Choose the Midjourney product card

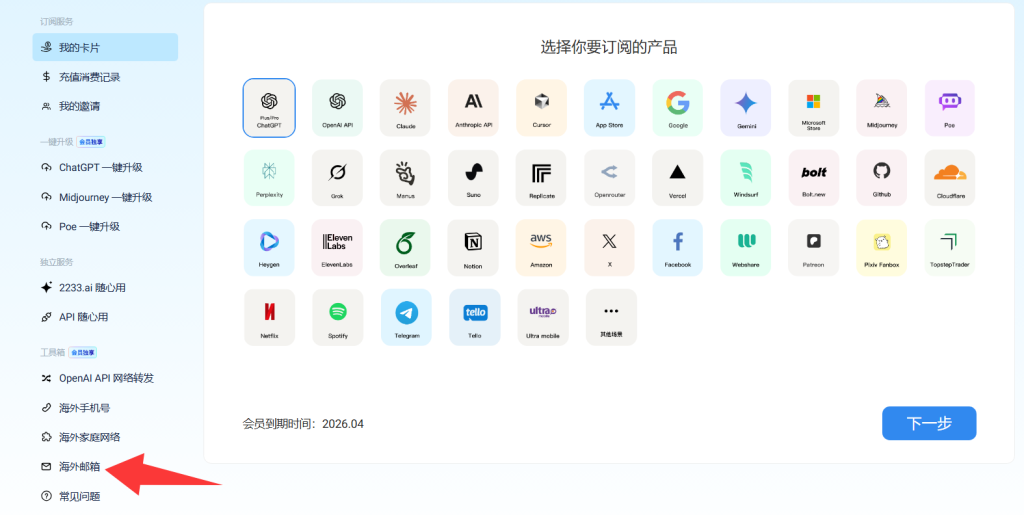pos(882,108)
